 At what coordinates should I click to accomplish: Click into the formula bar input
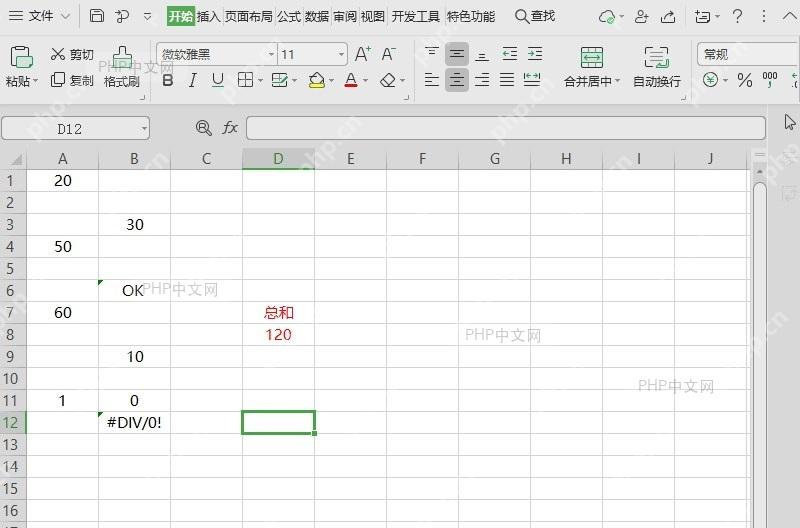506,128
